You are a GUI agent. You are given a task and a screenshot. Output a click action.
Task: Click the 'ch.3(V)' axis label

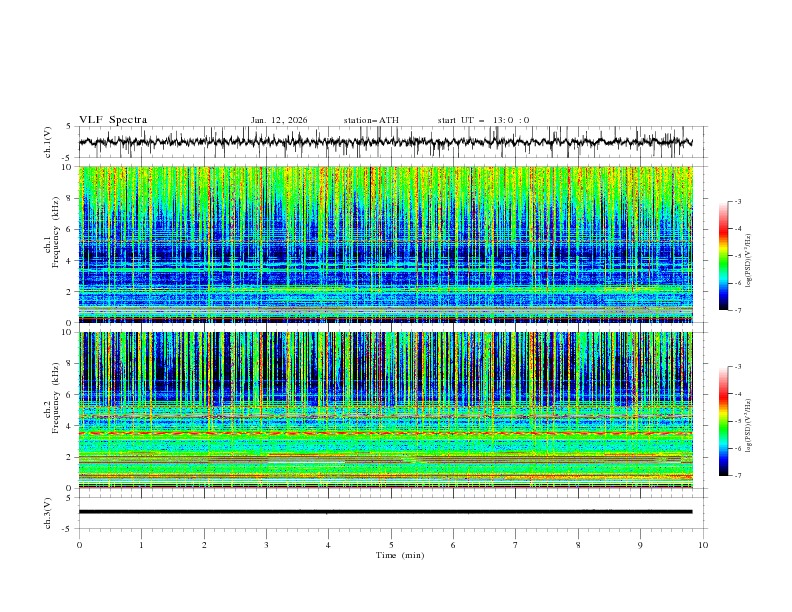click(48, 513)
